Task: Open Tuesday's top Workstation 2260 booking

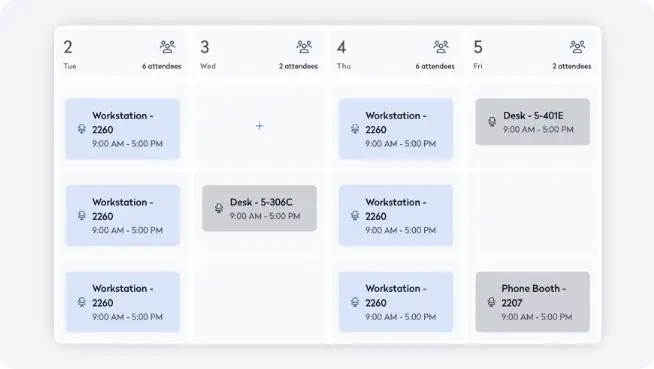Action: 123,129
